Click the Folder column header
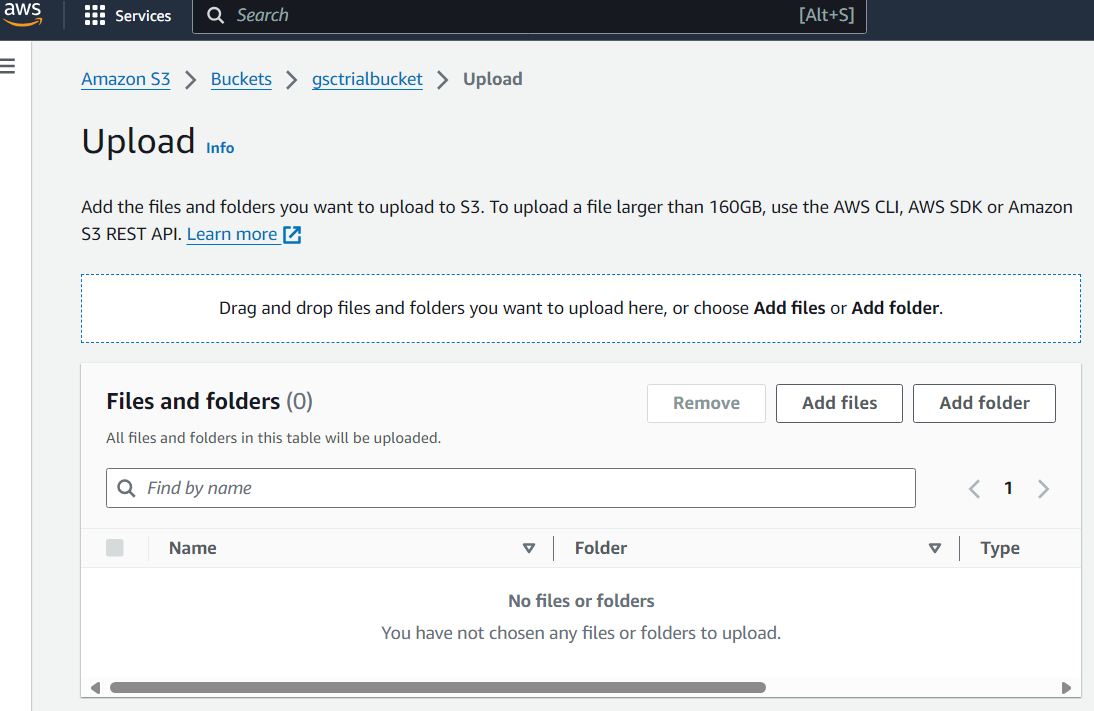The width and height of the screenshot is (1094, 711). (x=601, y=548)
